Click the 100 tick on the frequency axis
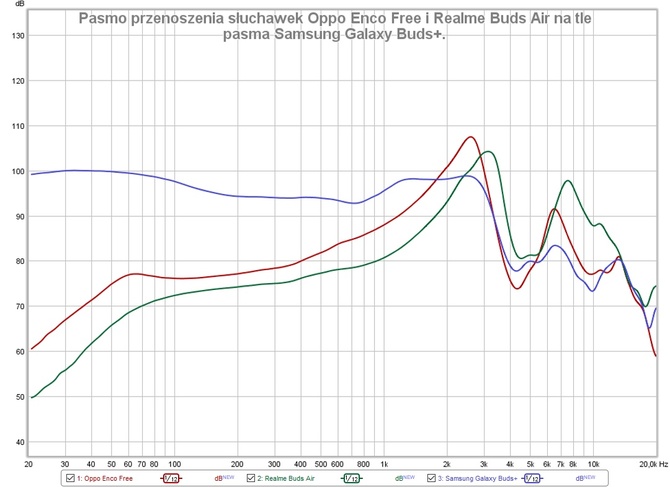The width and height of the screenshot is (670, 487). click(x=174, y=464)
